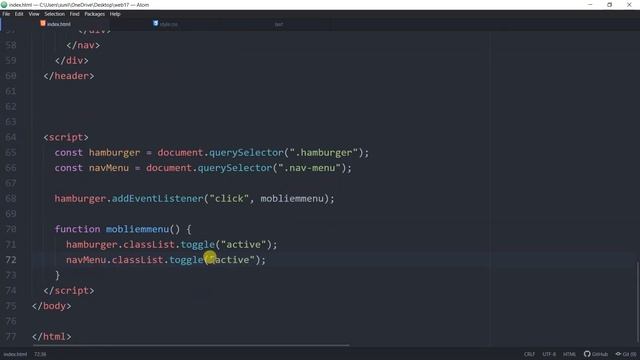
Task: Click the closing script tag
Action: (x=69, y=291)
